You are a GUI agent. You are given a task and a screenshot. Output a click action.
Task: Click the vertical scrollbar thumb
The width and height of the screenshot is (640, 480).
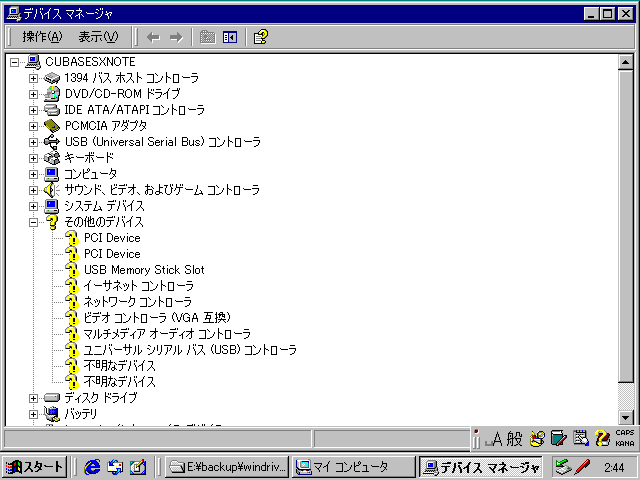pyautogui.click(x=625, y=227)
